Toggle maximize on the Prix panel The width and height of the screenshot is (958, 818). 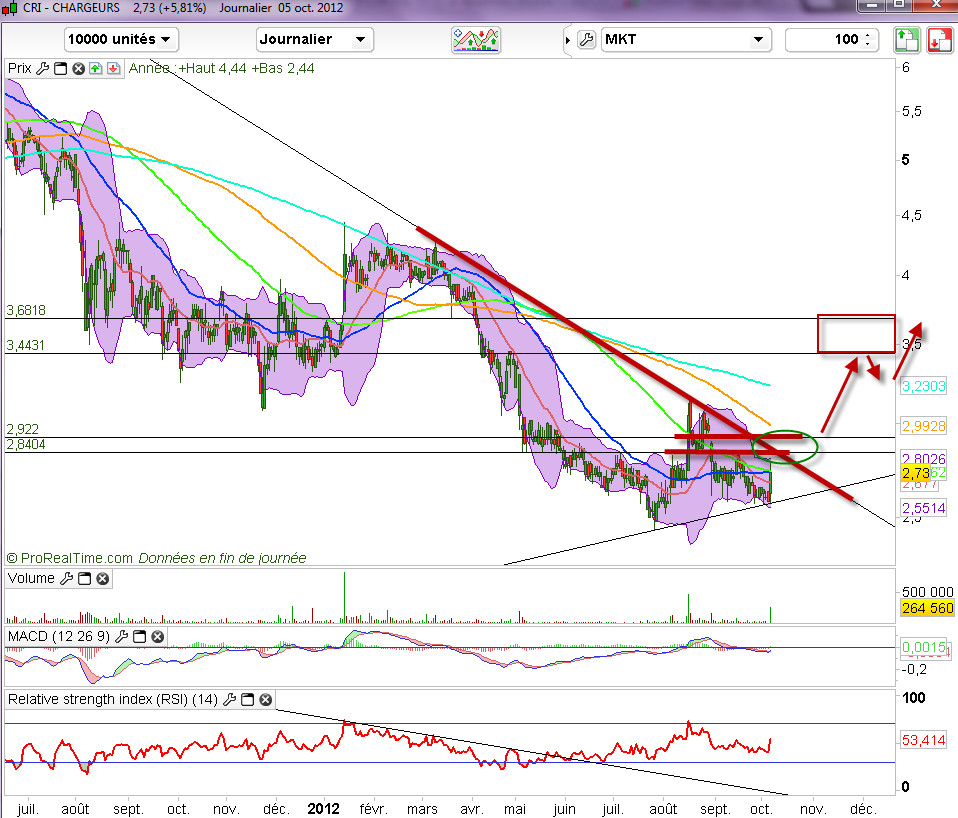(60, 69)
